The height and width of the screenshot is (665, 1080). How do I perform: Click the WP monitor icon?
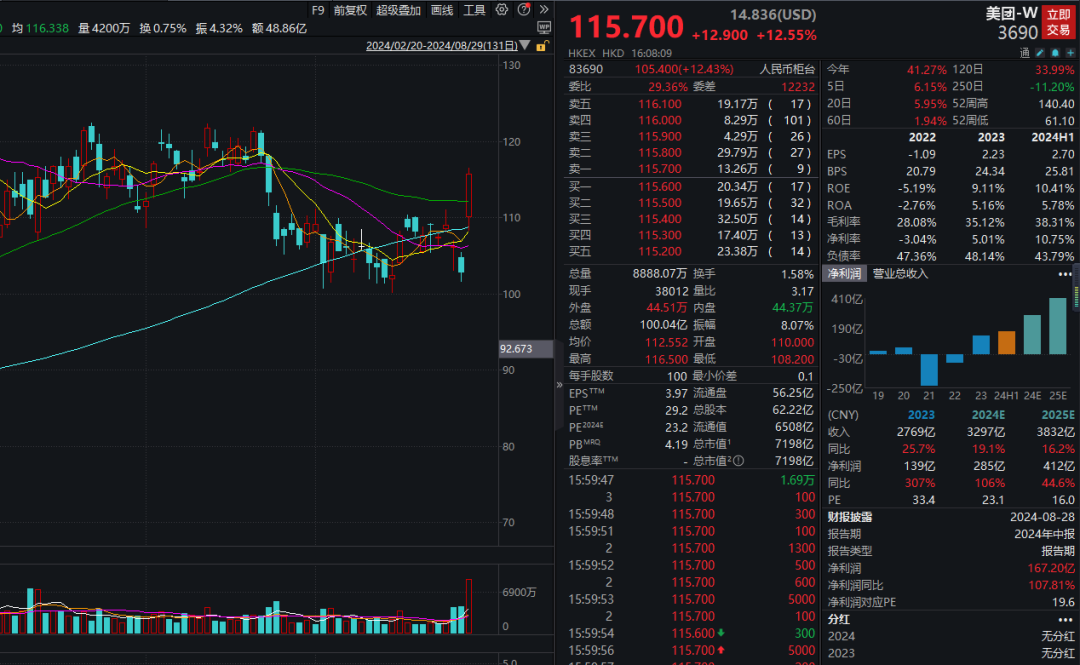pos(543,27)
